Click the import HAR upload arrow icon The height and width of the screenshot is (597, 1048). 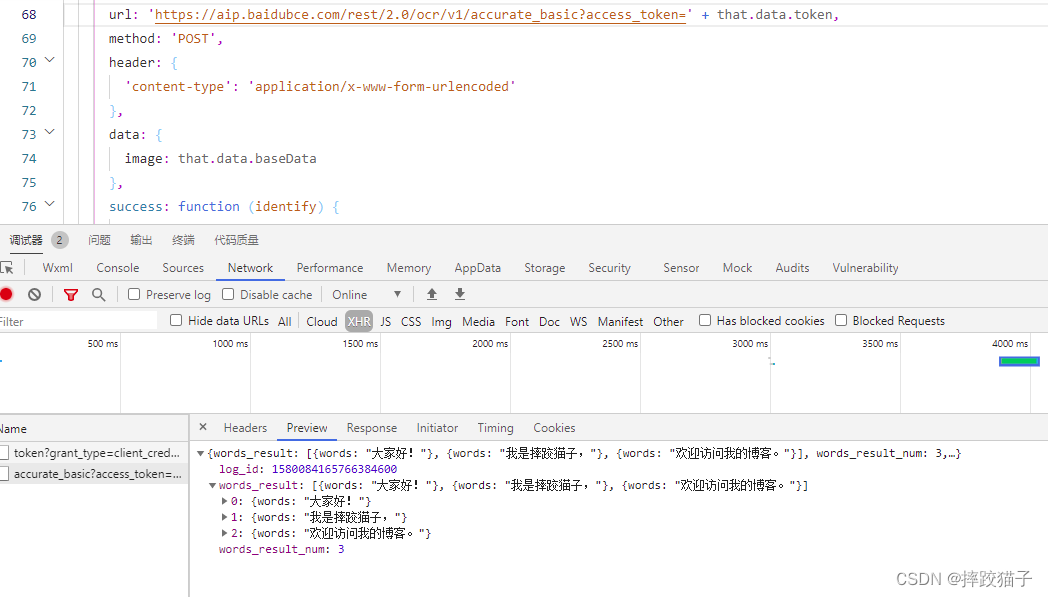(432, 294)
